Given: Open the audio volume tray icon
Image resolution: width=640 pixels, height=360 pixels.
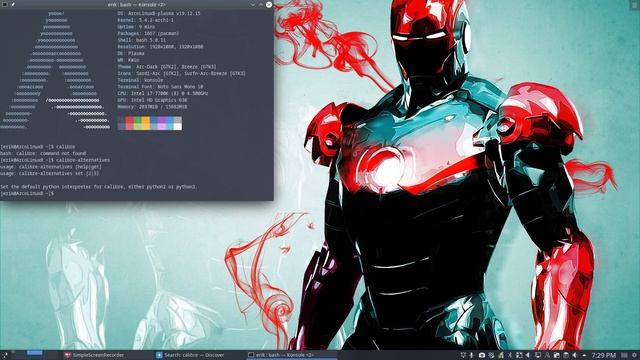Looking at the screenshot, I should click(x=575, y=355).
